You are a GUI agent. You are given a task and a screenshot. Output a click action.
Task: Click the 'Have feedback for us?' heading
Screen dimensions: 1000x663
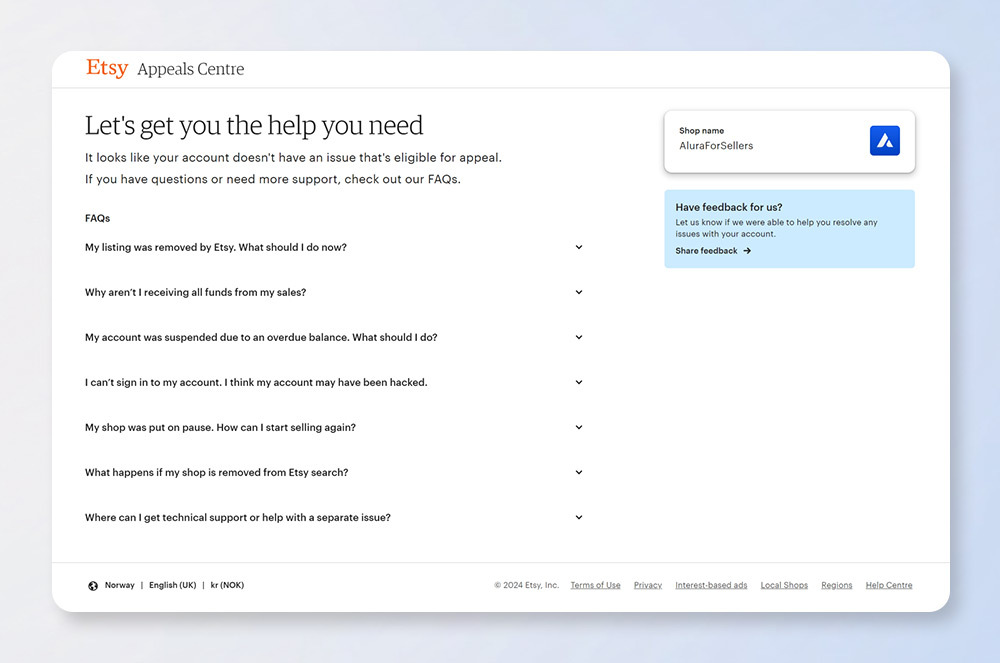pyautogui.click(x=729, y=207)
